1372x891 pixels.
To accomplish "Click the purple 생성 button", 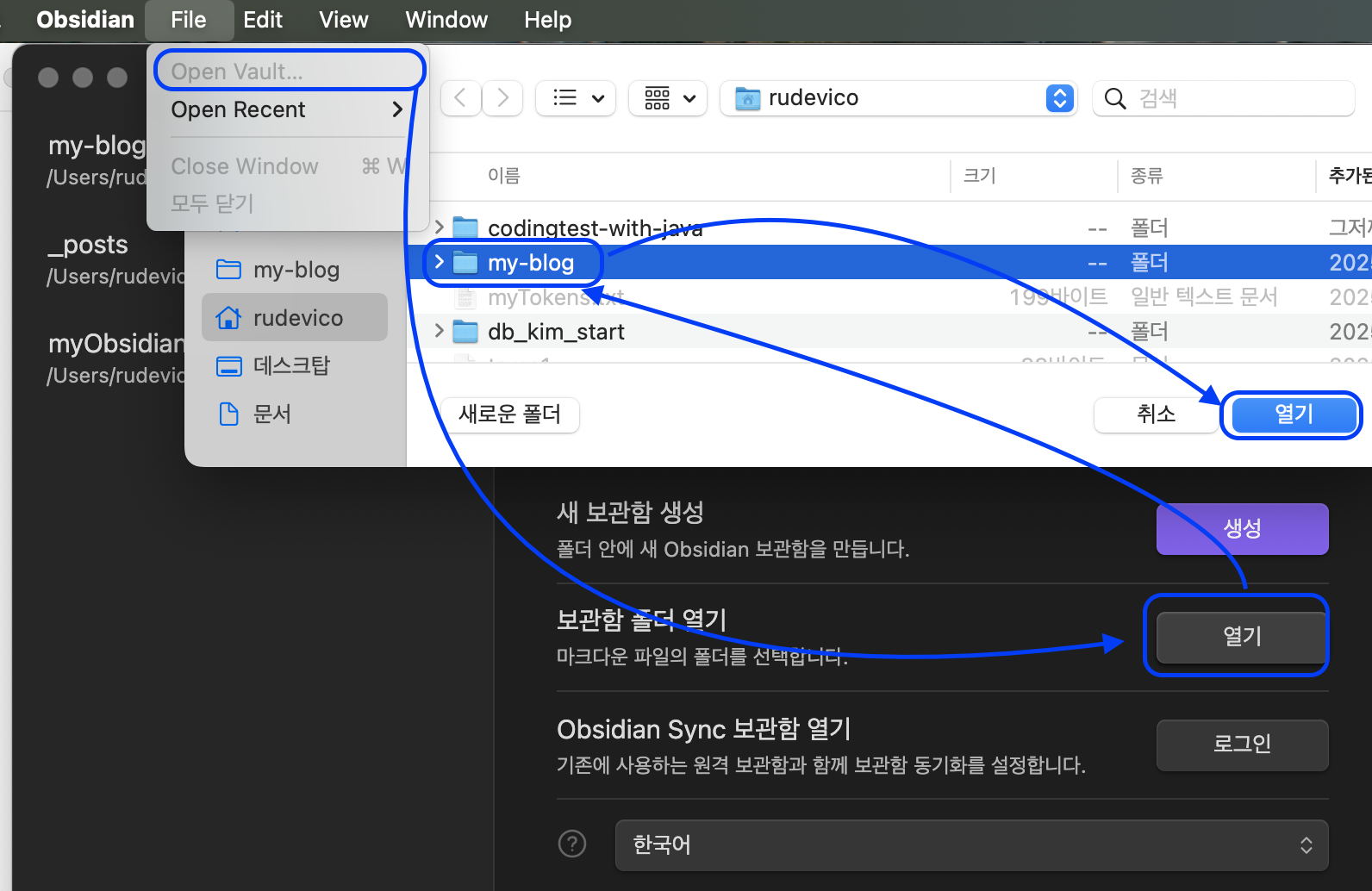I will pos(1242,528).
